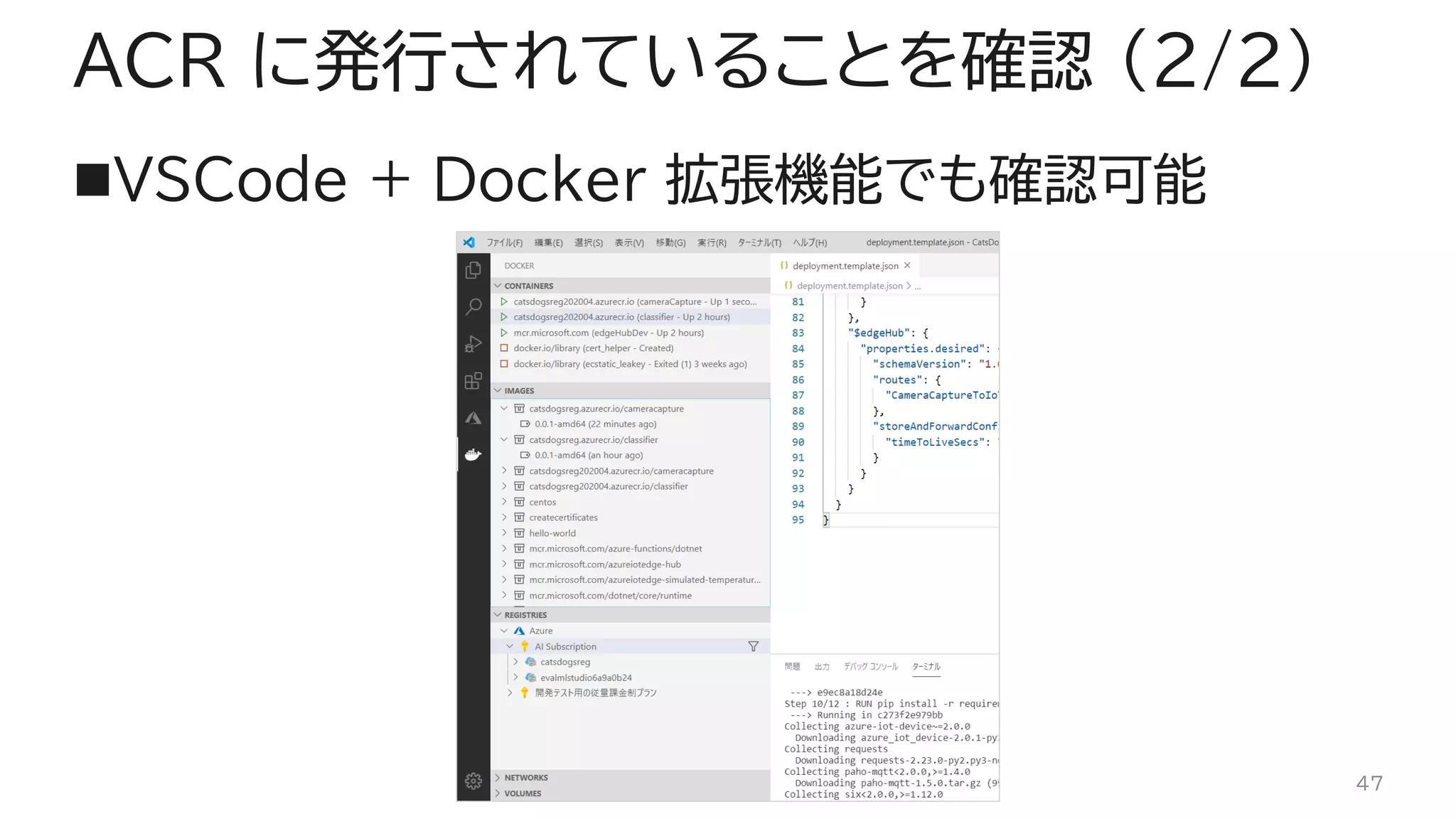1456x819 pixels.
Task: Open the Search view in activity bar
Action: tap(473, 306)
